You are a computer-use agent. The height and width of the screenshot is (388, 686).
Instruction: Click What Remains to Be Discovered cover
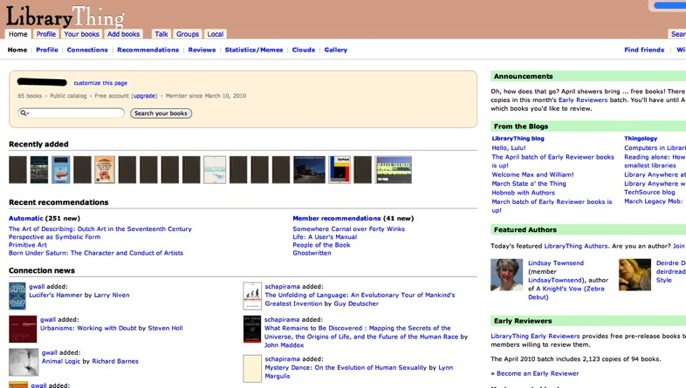pos(252,329)
